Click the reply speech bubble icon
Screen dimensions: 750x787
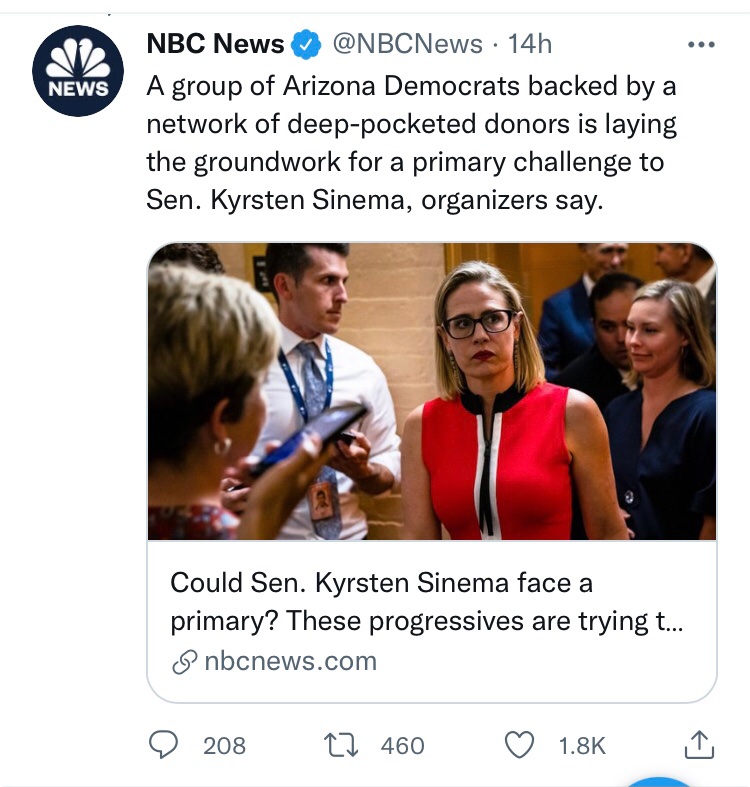164,744
